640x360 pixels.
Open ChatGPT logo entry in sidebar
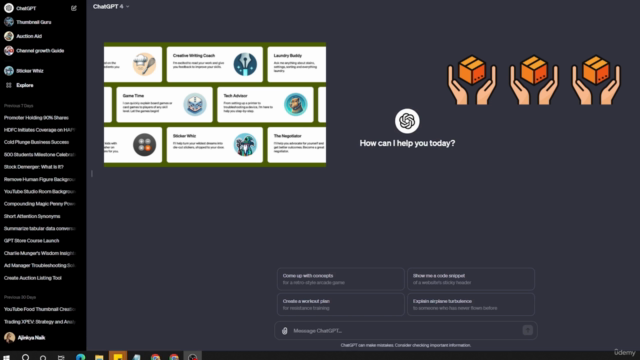[20, 8]
